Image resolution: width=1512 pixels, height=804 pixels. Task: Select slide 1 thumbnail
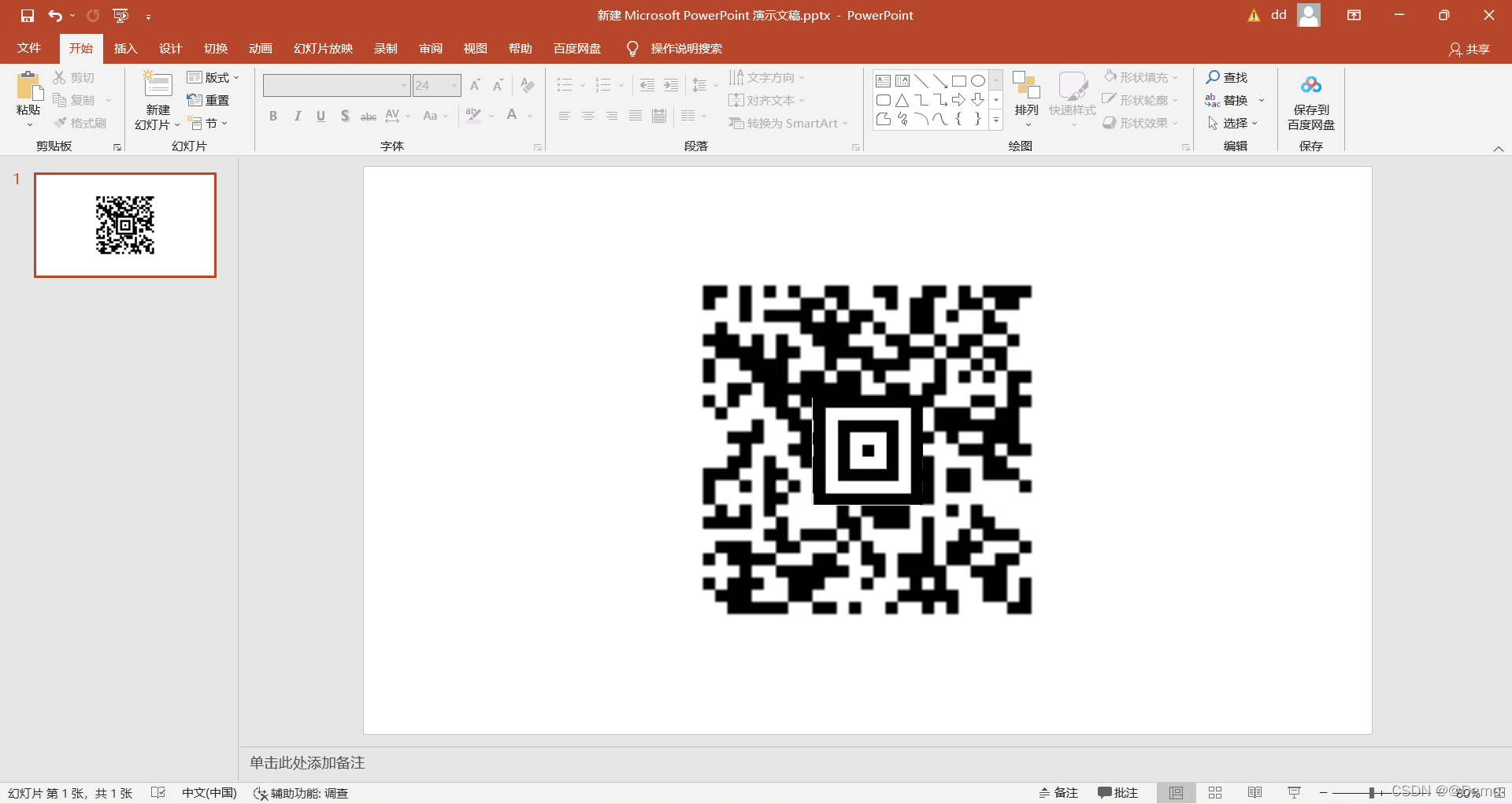tap(125, 225)
